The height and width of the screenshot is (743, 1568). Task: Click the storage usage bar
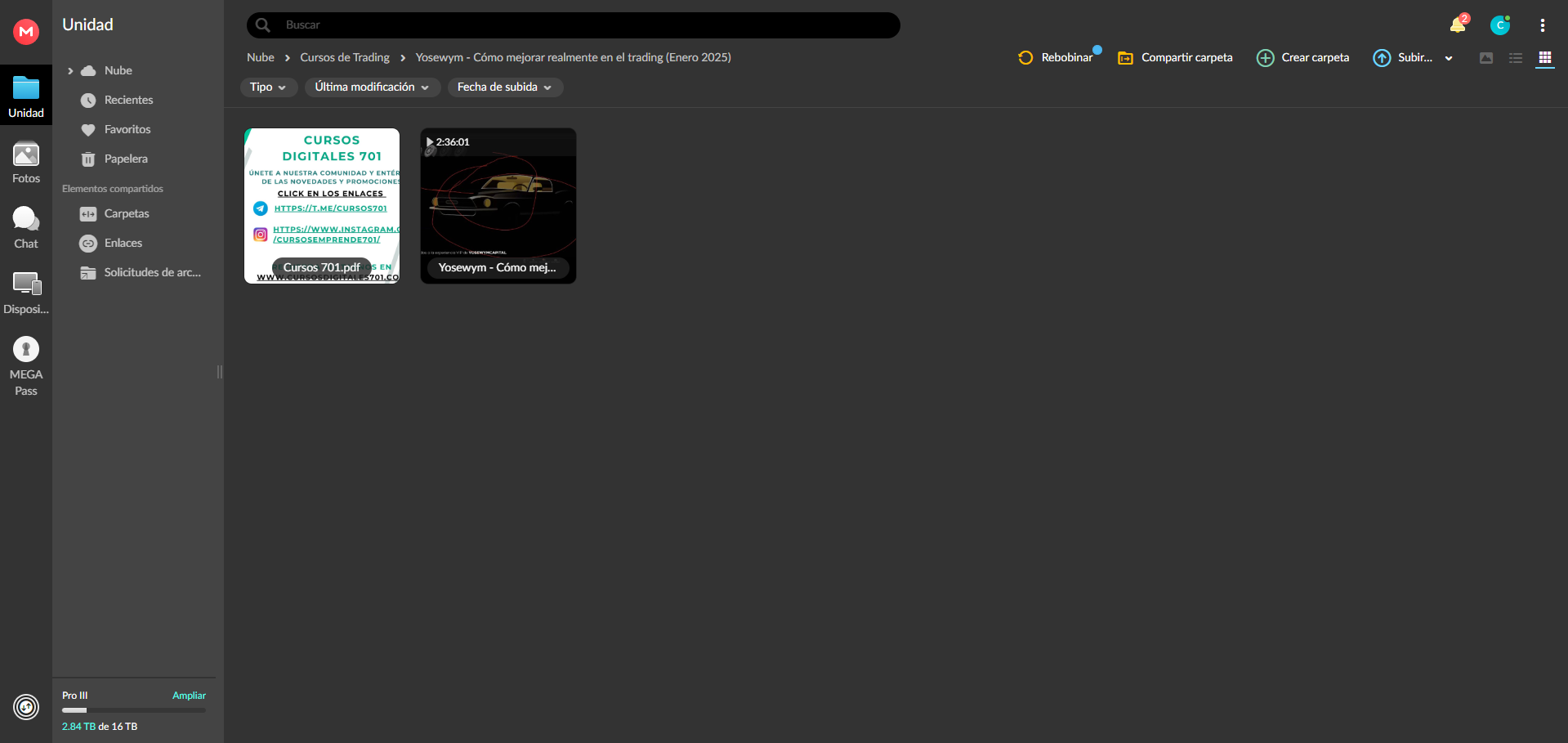[x=134, y=710]
